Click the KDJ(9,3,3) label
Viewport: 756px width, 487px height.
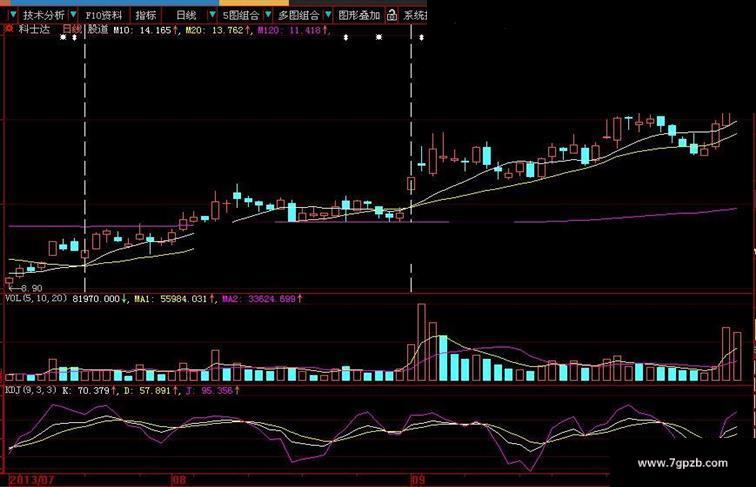[x=30, y=390]
